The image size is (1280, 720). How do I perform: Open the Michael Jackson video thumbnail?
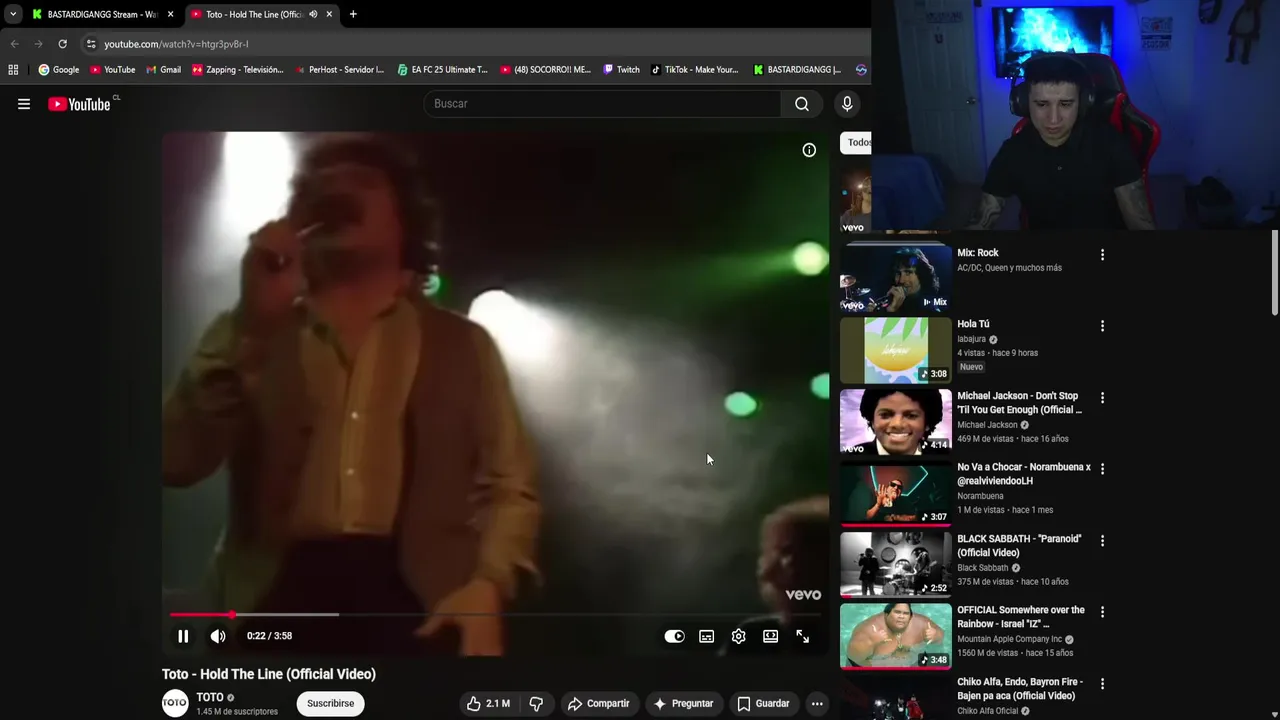pyautogui.click(x=896, y=422)
